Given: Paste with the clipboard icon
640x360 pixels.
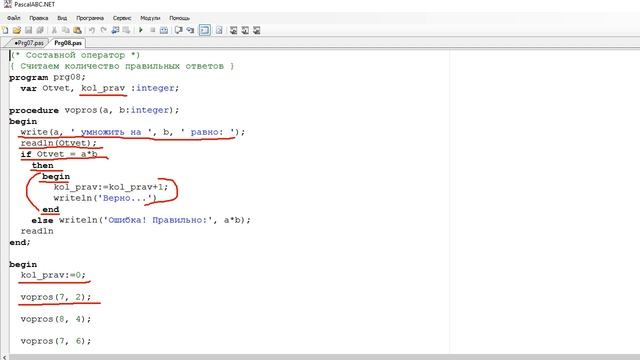Looking at the screenshot, I should point(77,30).
